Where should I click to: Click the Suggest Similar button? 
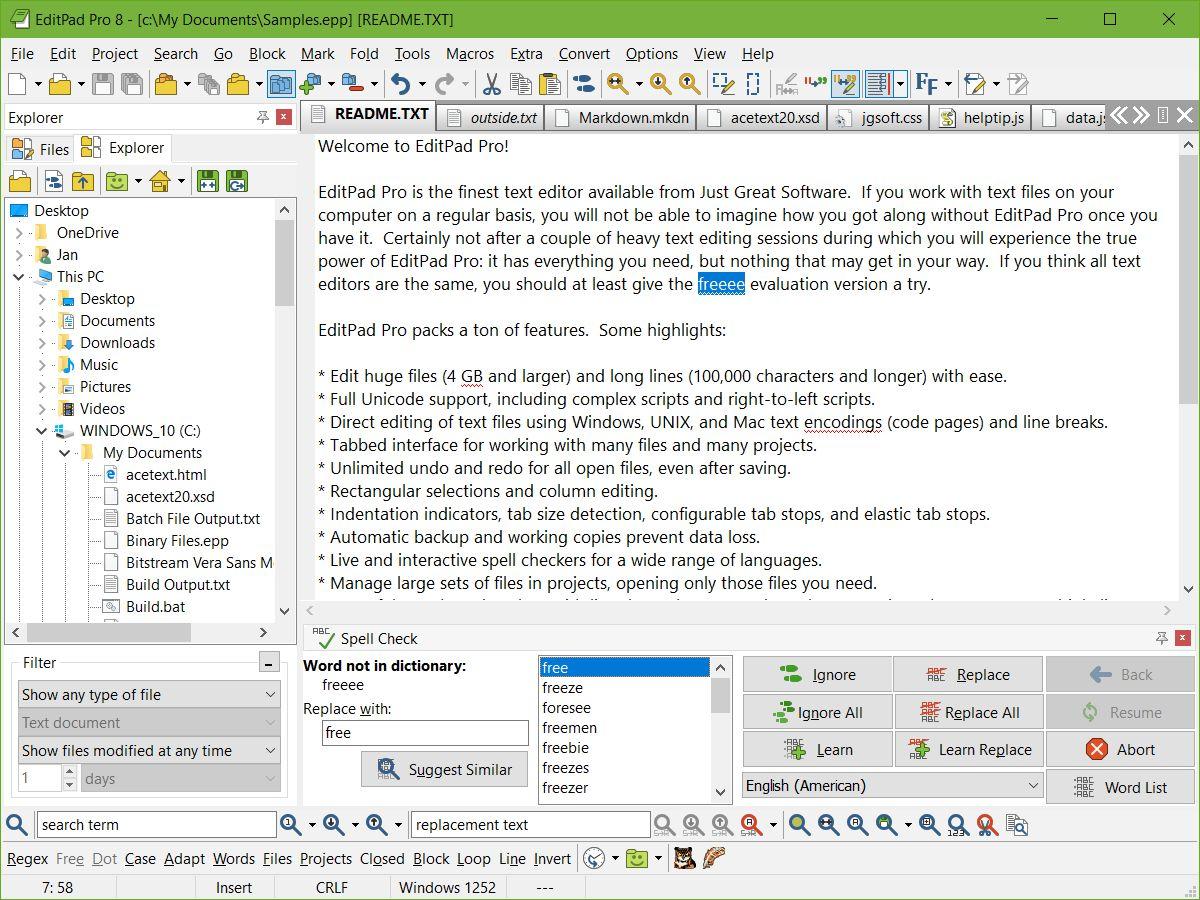click(445, 769)
